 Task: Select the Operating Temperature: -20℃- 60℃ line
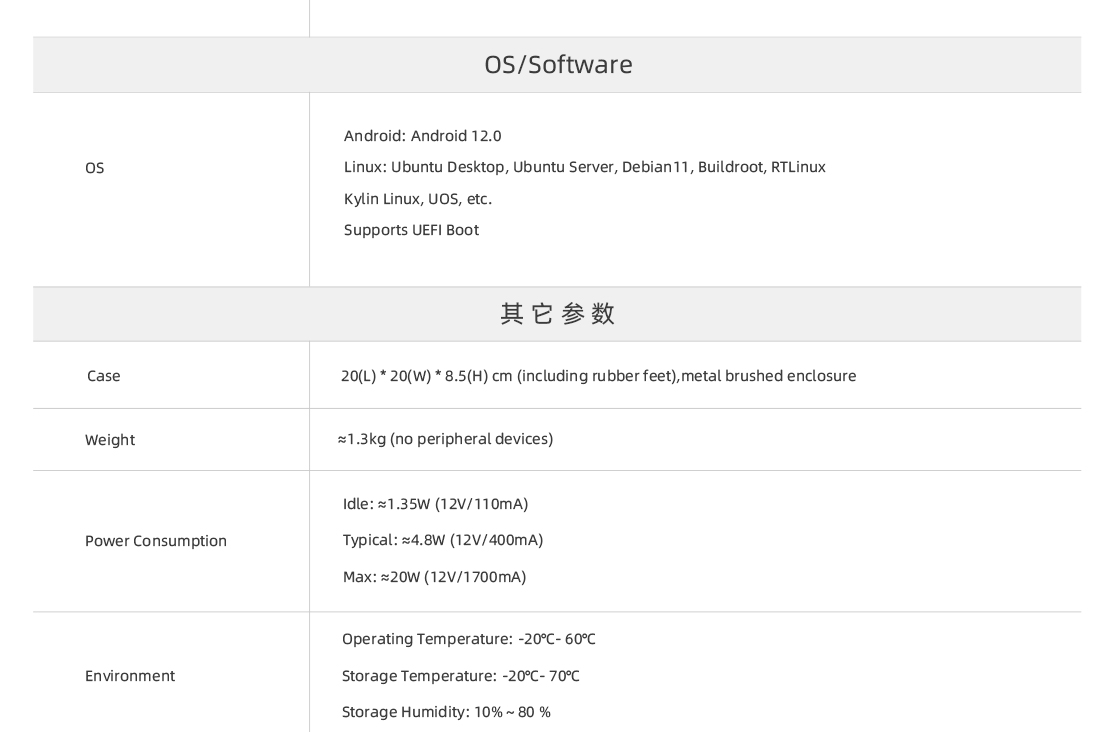tap(468, 639)
